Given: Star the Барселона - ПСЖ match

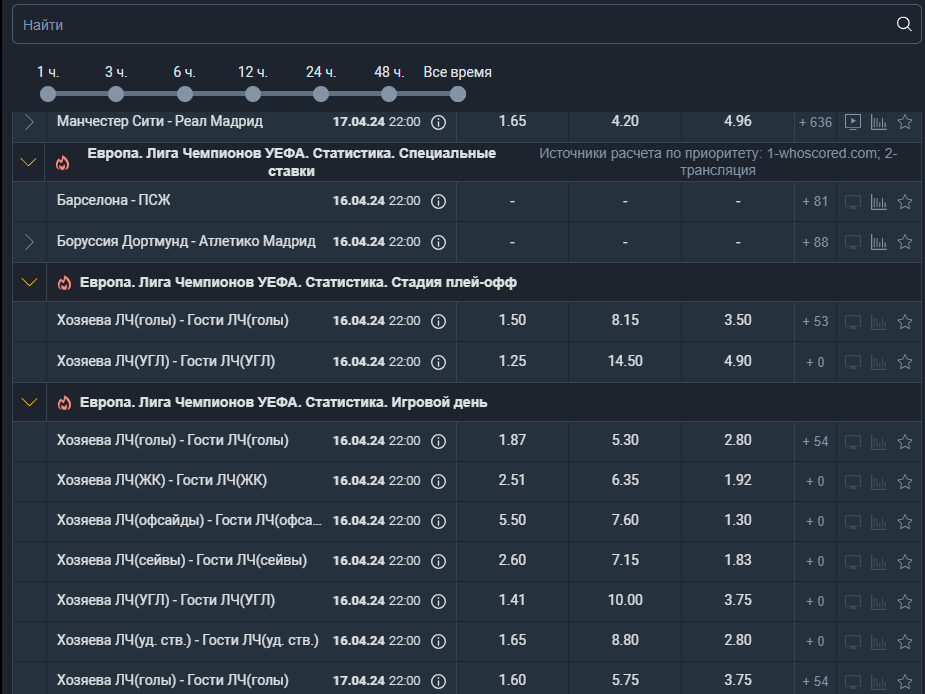Looking at the screenshot, I should click(x=905, y=201).
